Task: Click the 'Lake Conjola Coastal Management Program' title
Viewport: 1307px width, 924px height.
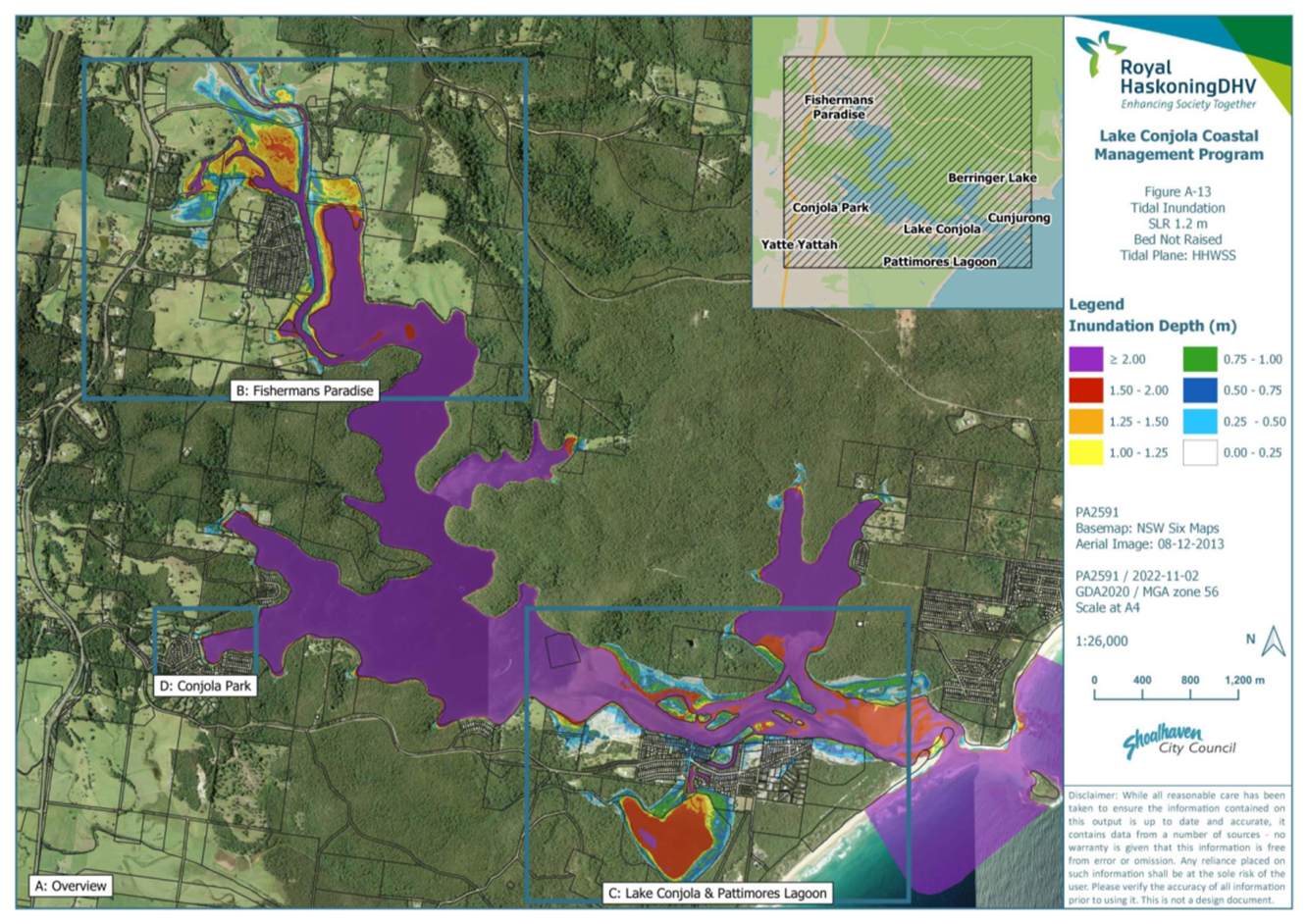Action: click(1178, 145)
